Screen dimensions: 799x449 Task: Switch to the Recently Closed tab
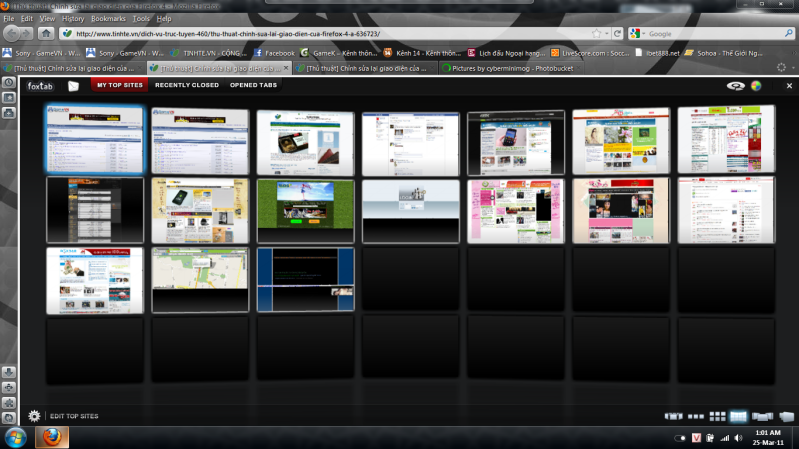pyautogui.click(x=186, y=86)
